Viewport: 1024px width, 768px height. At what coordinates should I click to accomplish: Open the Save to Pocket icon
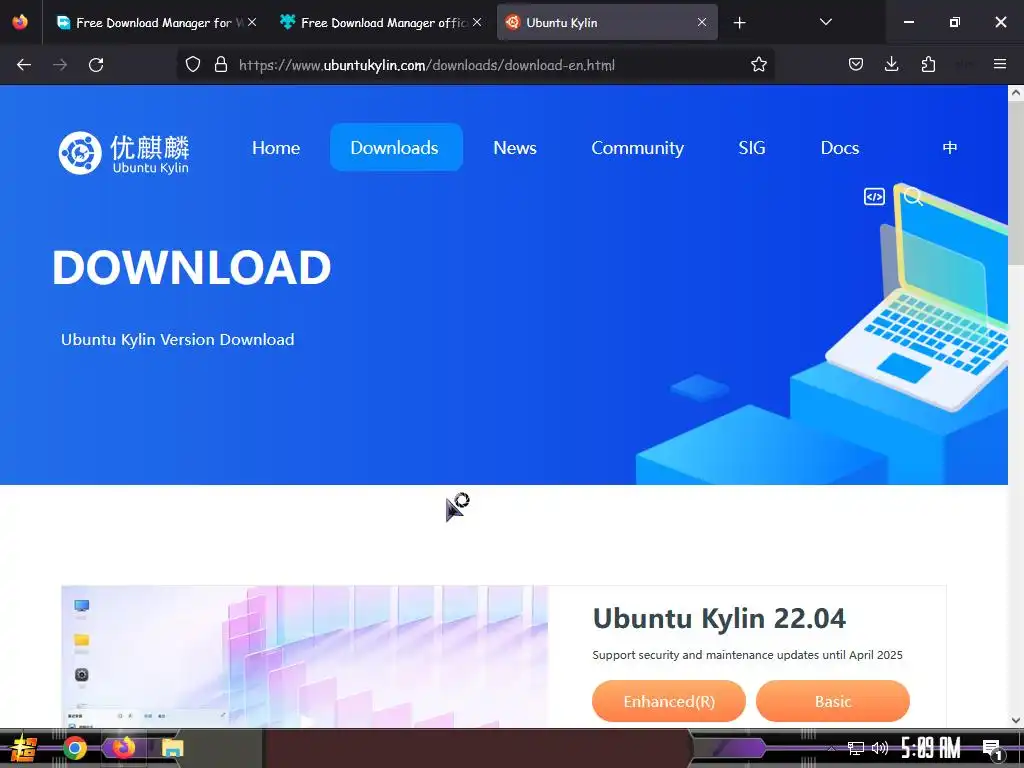(x=856, y=65)
